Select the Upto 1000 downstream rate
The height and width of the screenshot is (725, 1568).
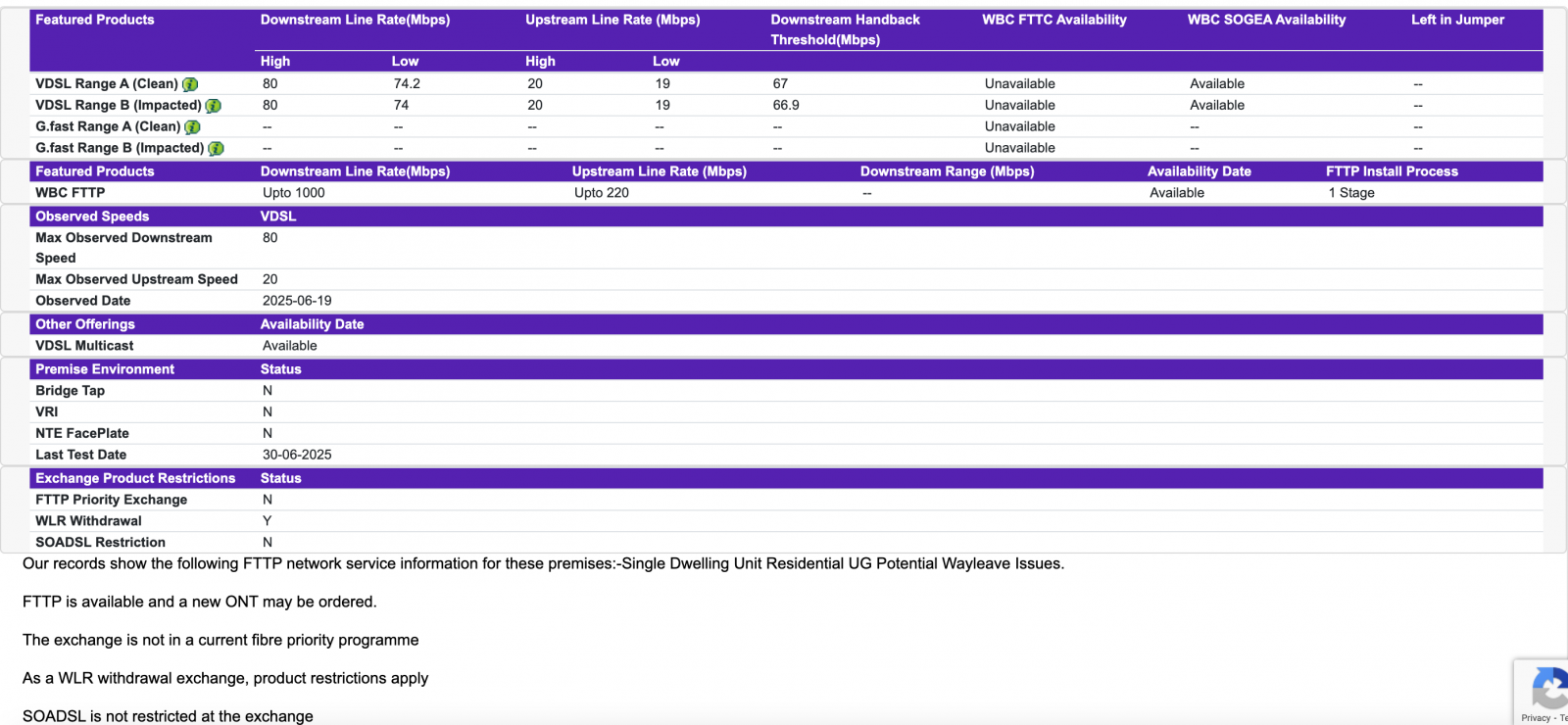[293, 193]
